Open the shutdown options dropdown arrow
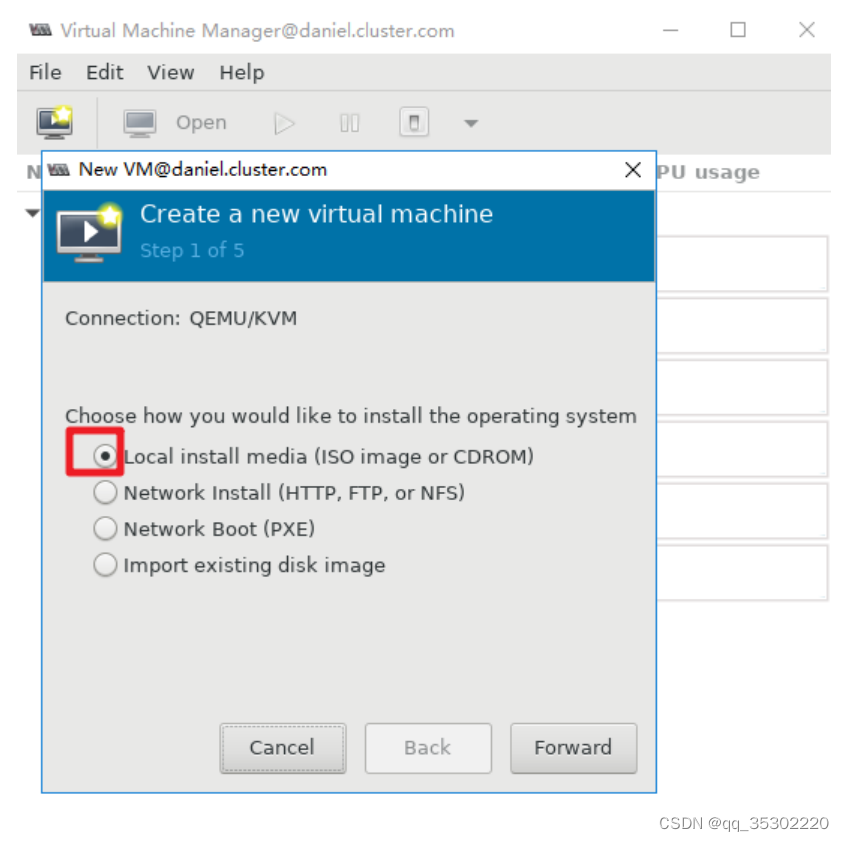844x841 pixels. coord(471,123)
